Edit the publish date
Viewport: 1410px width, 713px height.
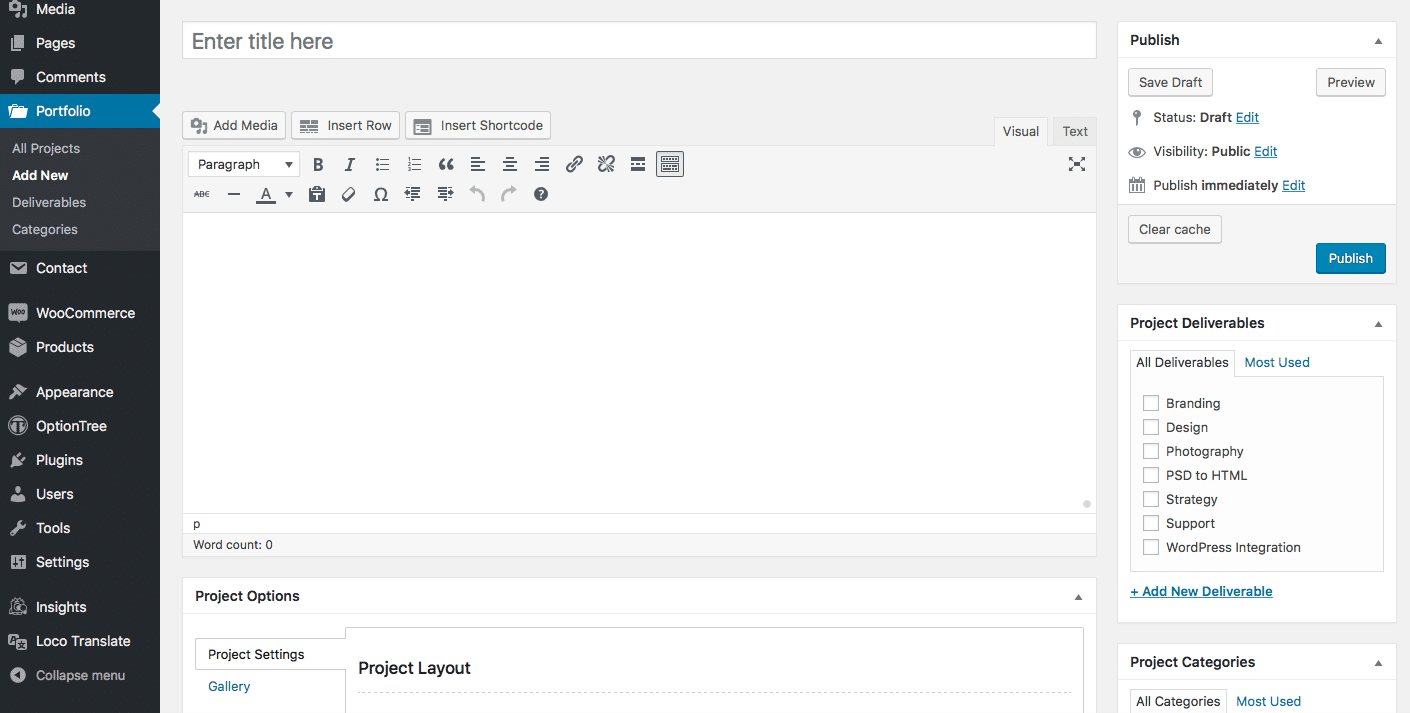(1294, 185)
